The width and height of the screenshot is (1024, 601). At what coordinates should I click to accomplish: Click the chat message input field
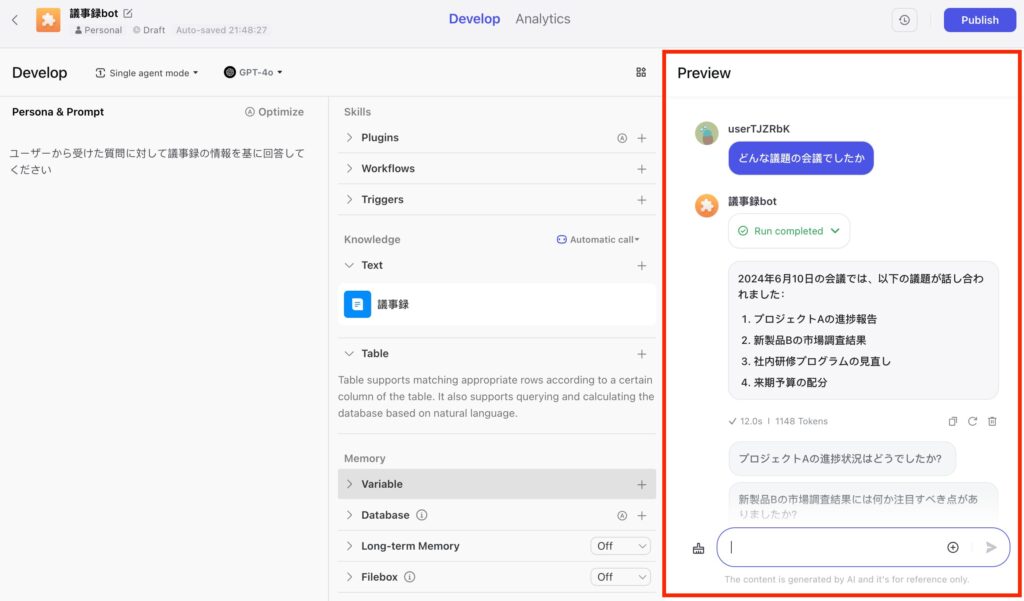[863, 547]
